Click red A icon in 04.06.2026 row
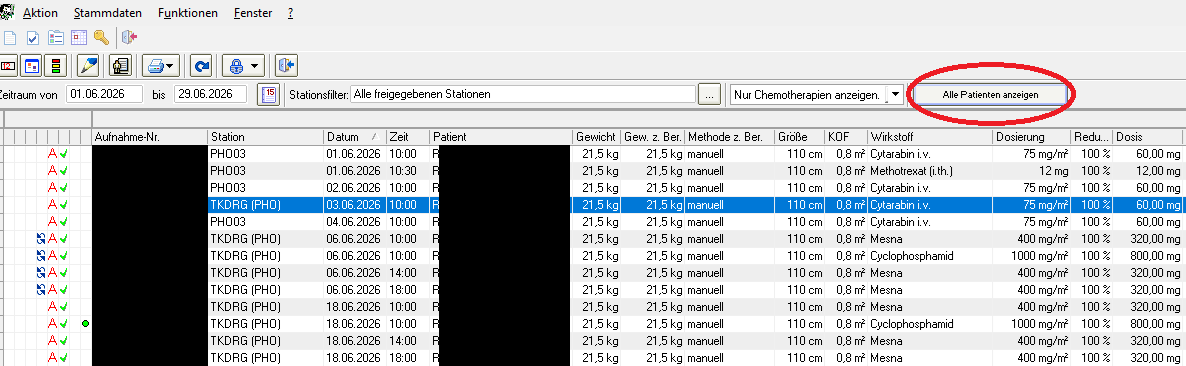 52,222
